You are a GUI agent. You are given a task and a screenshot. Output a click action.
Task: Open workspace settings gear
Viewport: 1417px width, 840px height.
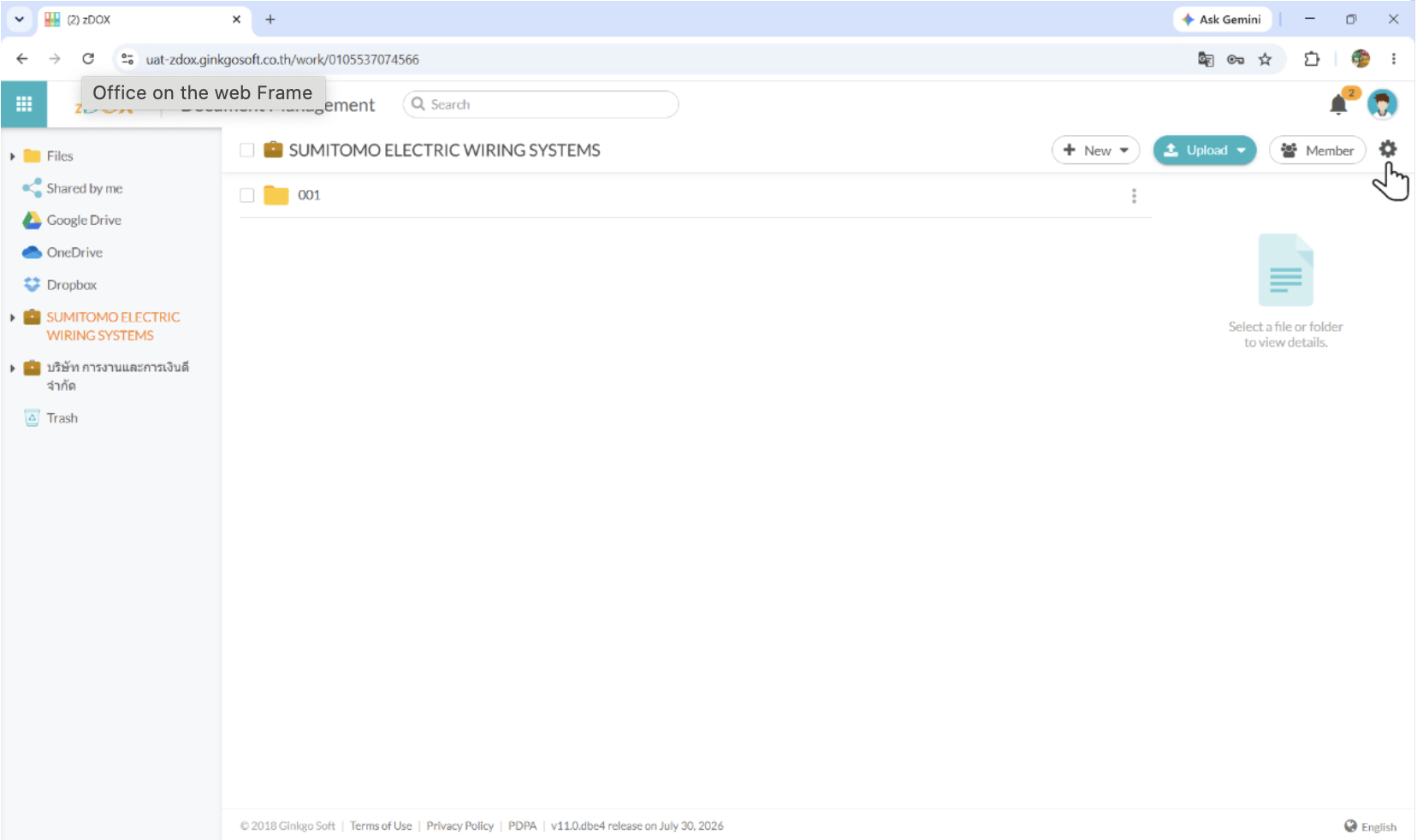click(x=1388, y=149)
